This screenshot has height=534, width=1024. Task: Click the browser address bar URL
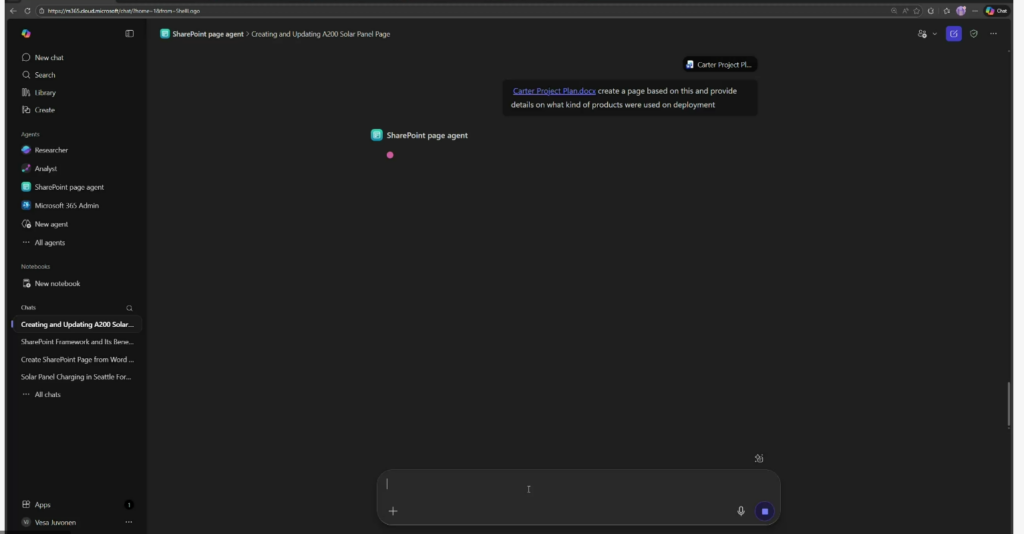pyautogui.click(x=123, y=11)
